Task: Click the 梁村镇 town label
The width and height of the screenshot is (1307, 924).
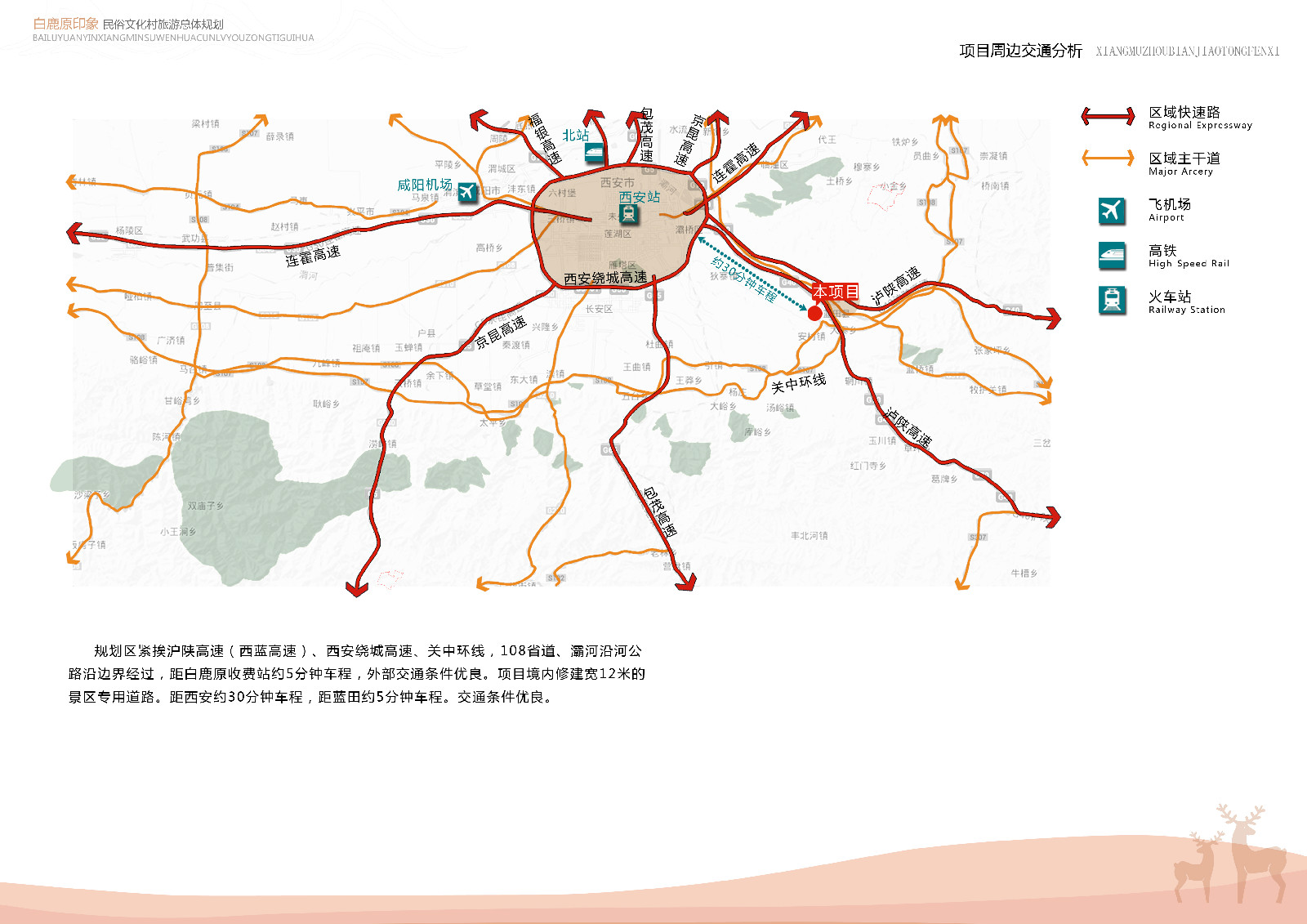Action: pos(206,123)
